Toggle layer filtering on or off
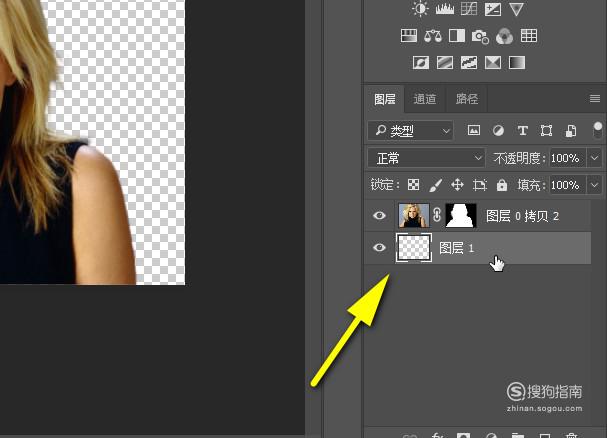The height and width of the screenshot is (438, 607). (x=598, y=130)
